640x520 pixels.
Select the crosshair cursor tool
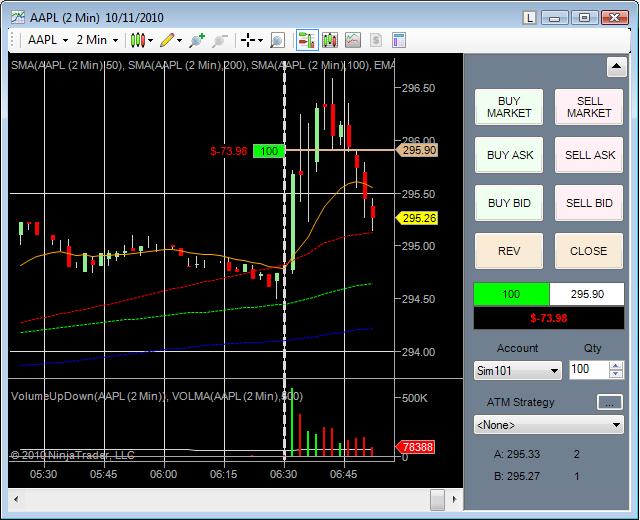[248, 40]
